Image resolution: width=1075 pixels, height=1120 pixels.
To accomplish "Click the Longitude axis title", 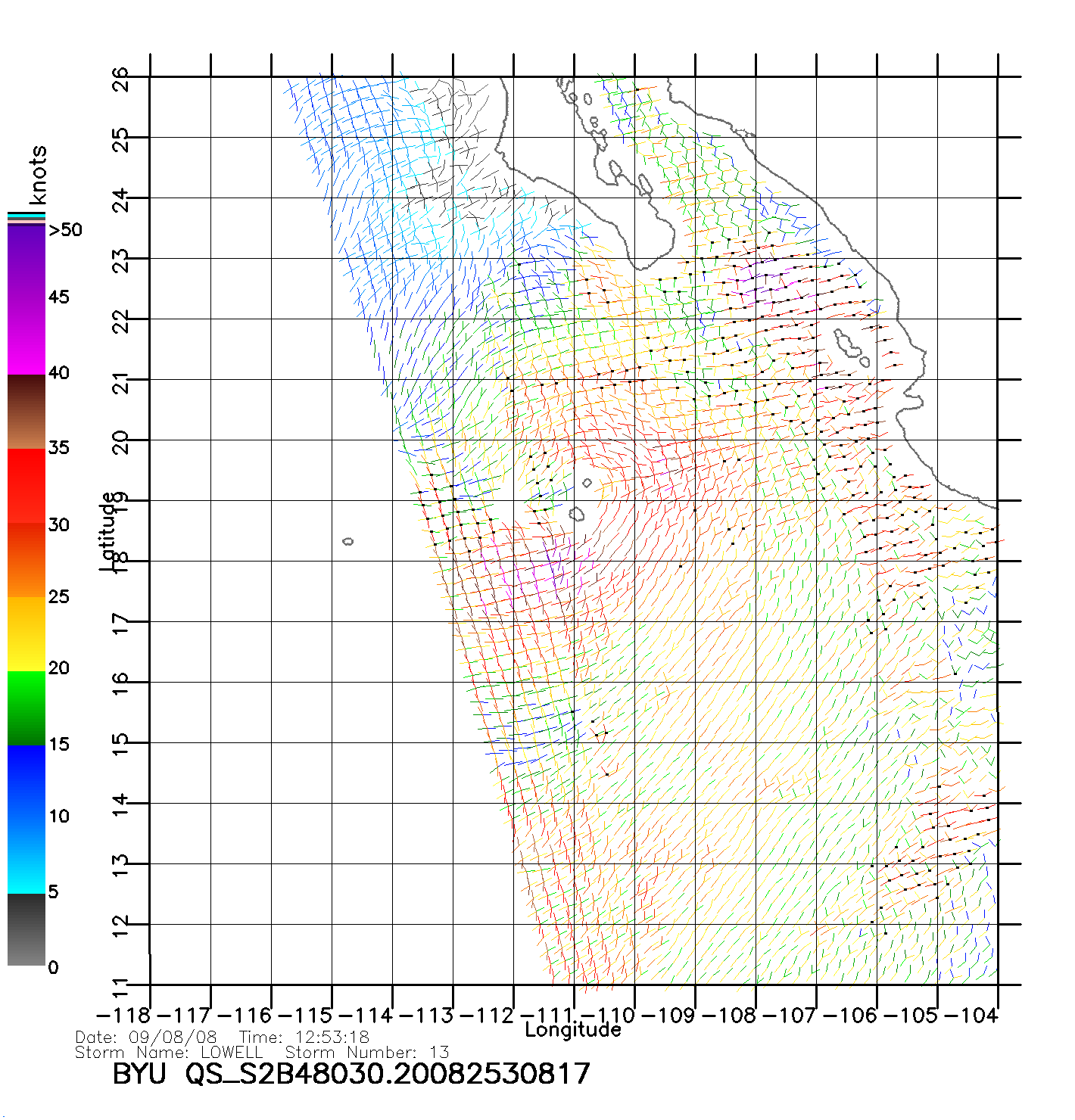I will click(572, 1030).
